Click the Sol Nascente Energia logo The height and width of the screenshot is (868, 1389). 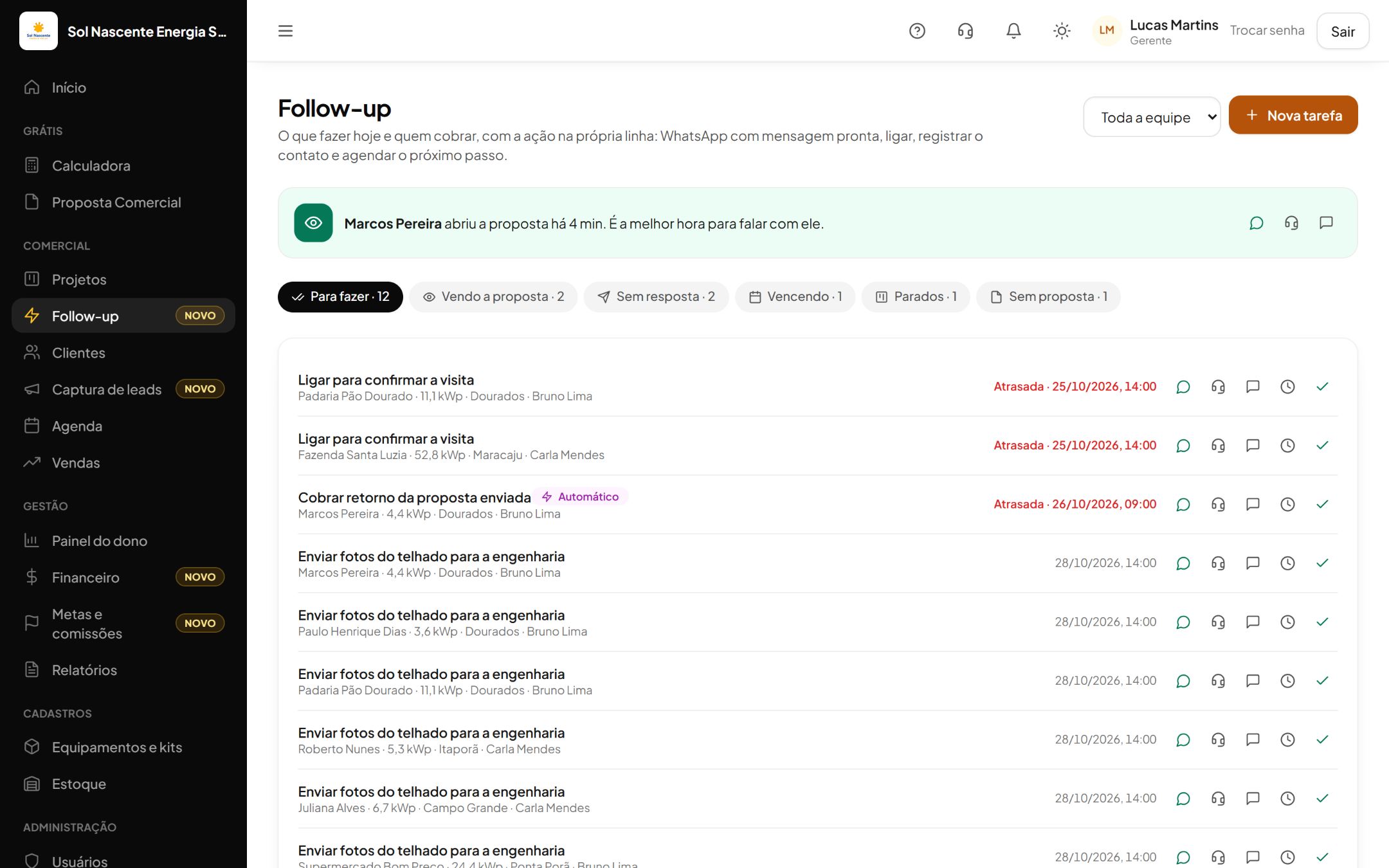(39, 31)
